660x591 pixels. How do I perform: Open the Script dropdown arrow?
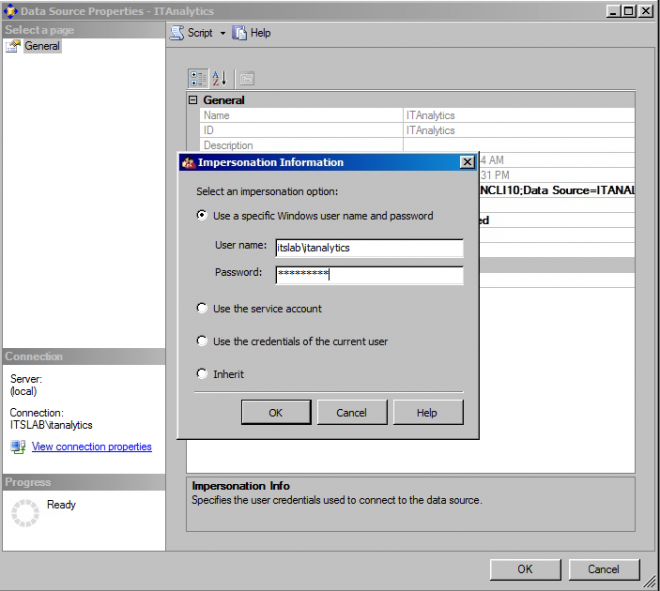click(223, 33)
